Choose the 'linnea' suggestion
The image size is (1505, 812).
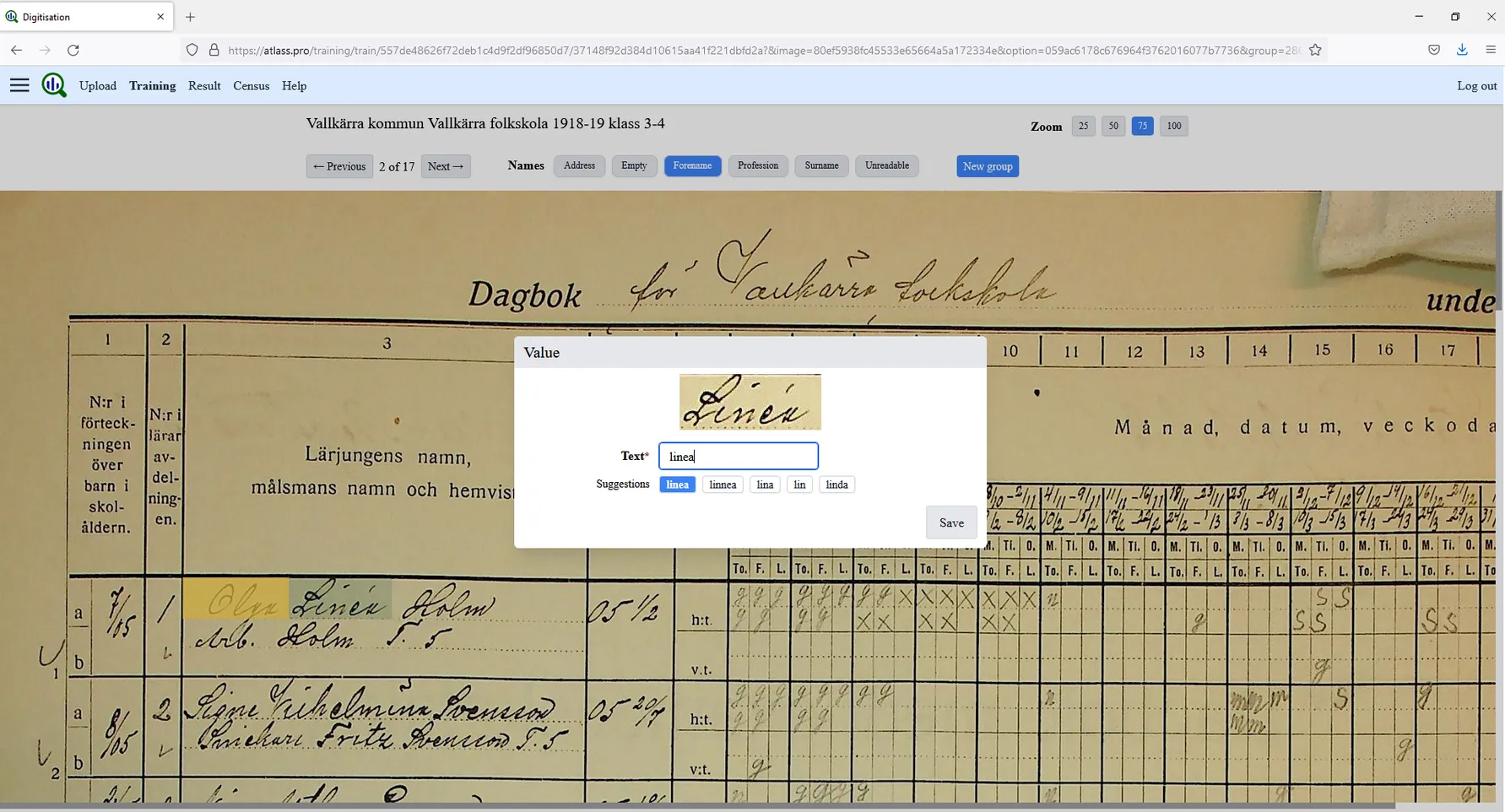click(723, 484)
